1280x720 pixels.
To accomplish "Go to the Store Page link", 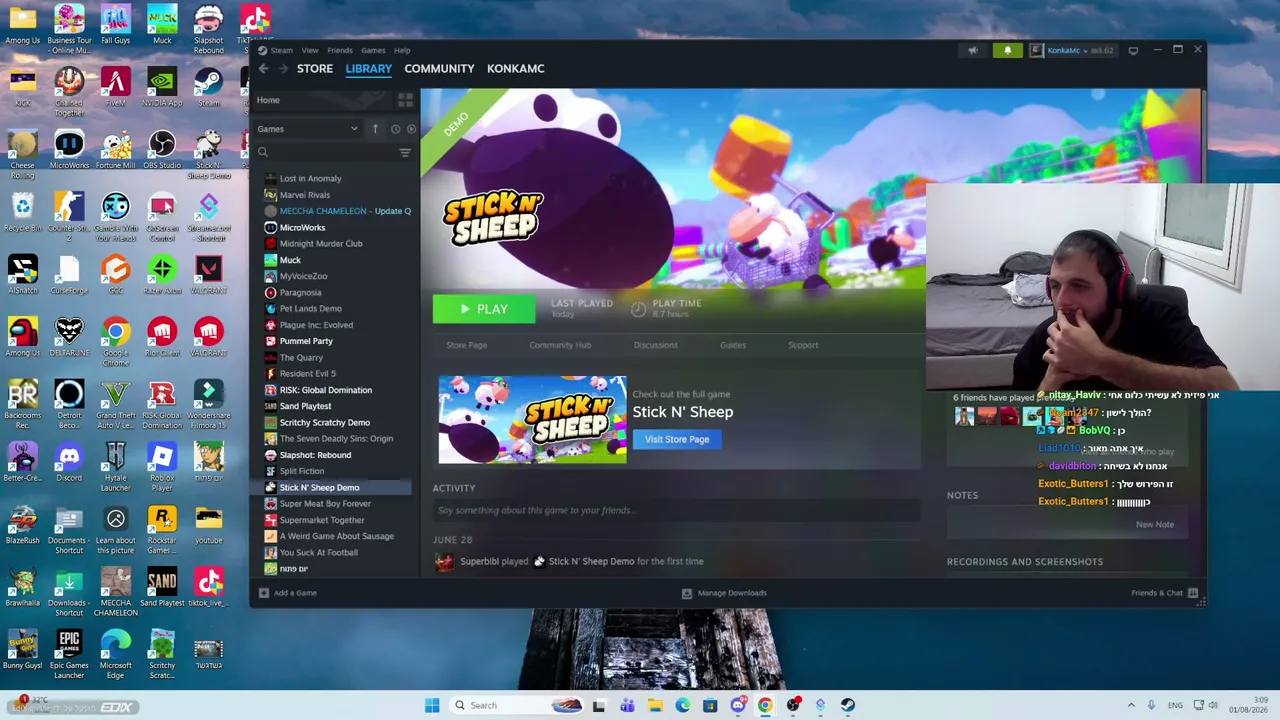I will click(467, 345).
